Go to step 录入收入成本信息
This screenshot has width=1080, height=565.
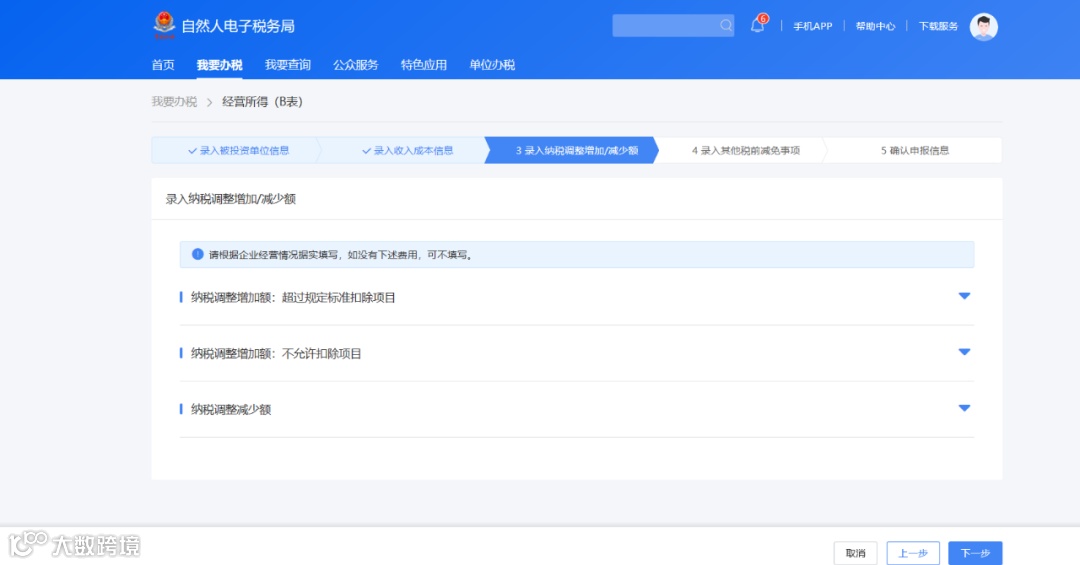(x=407, y=150)
